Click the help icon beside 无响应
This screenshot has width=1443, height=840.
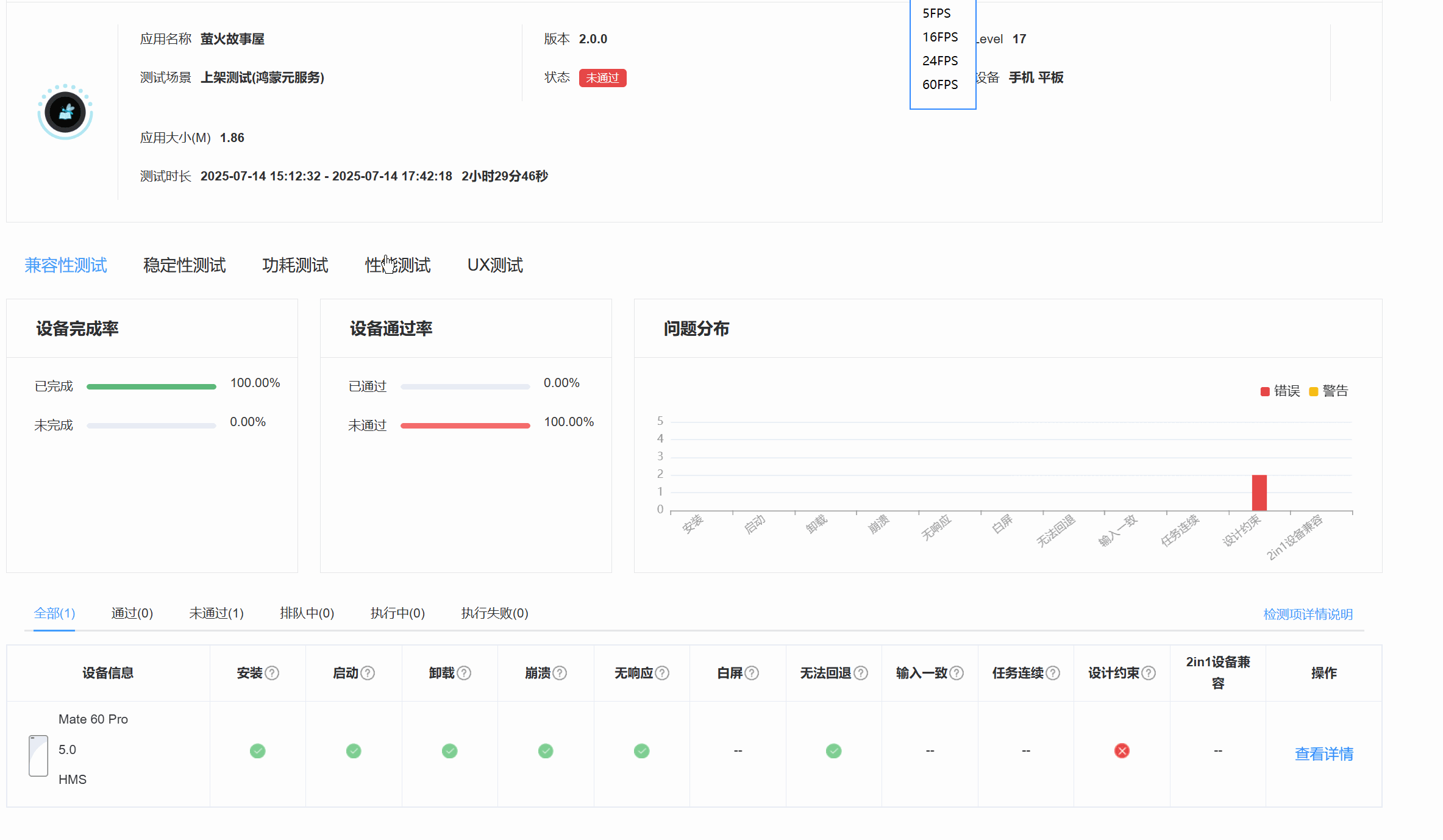tap(662, 673)
